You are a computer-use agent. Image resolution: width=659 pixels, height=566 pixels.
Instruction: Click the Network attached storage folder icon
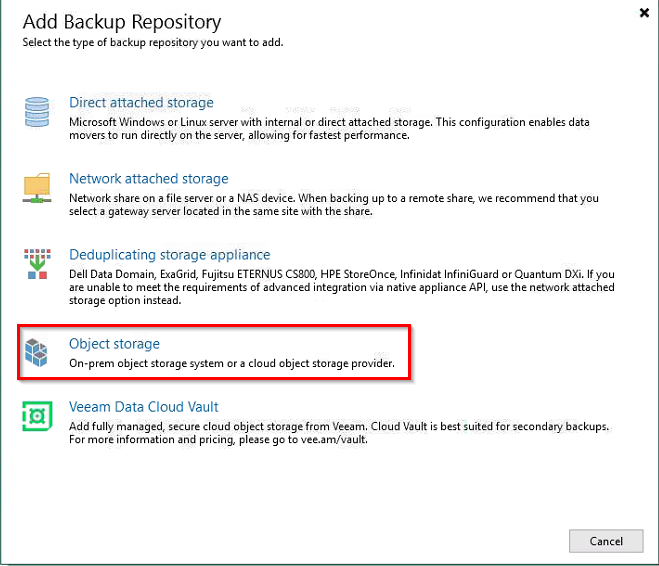[37, 188]
